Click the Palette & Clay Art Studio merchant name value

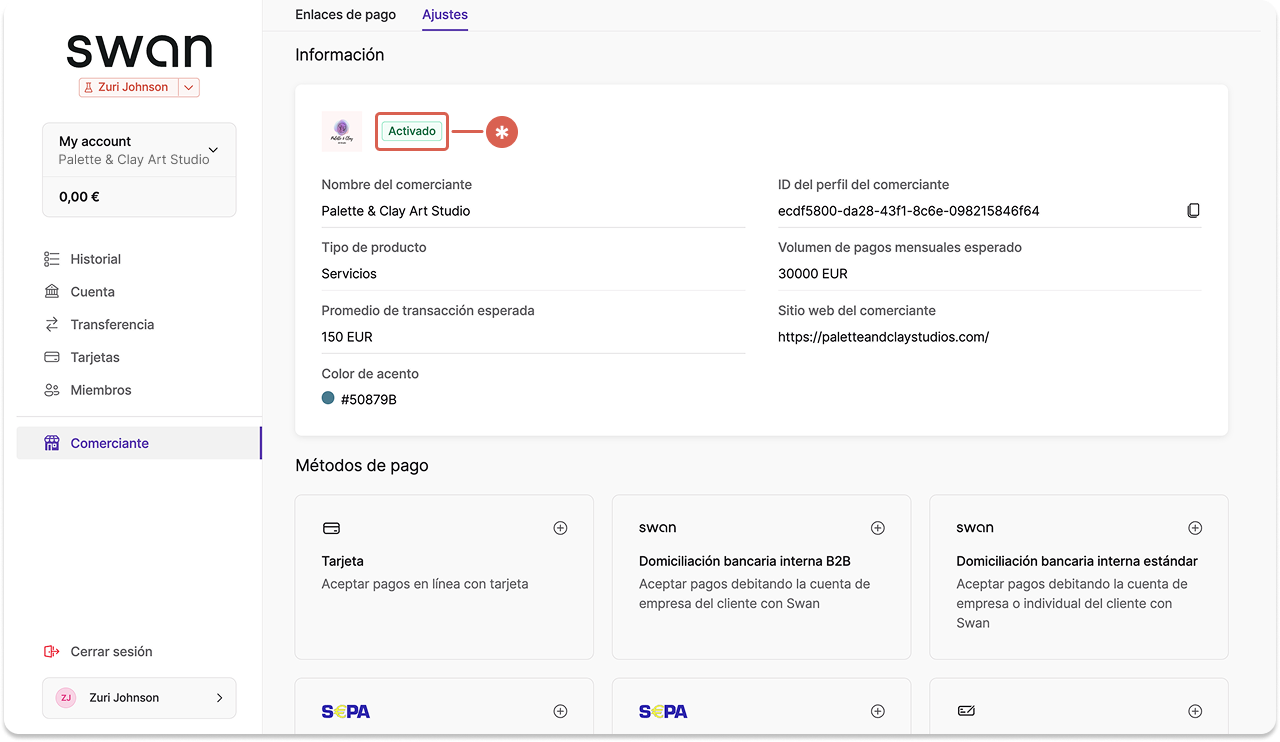[x=396, y=211]
